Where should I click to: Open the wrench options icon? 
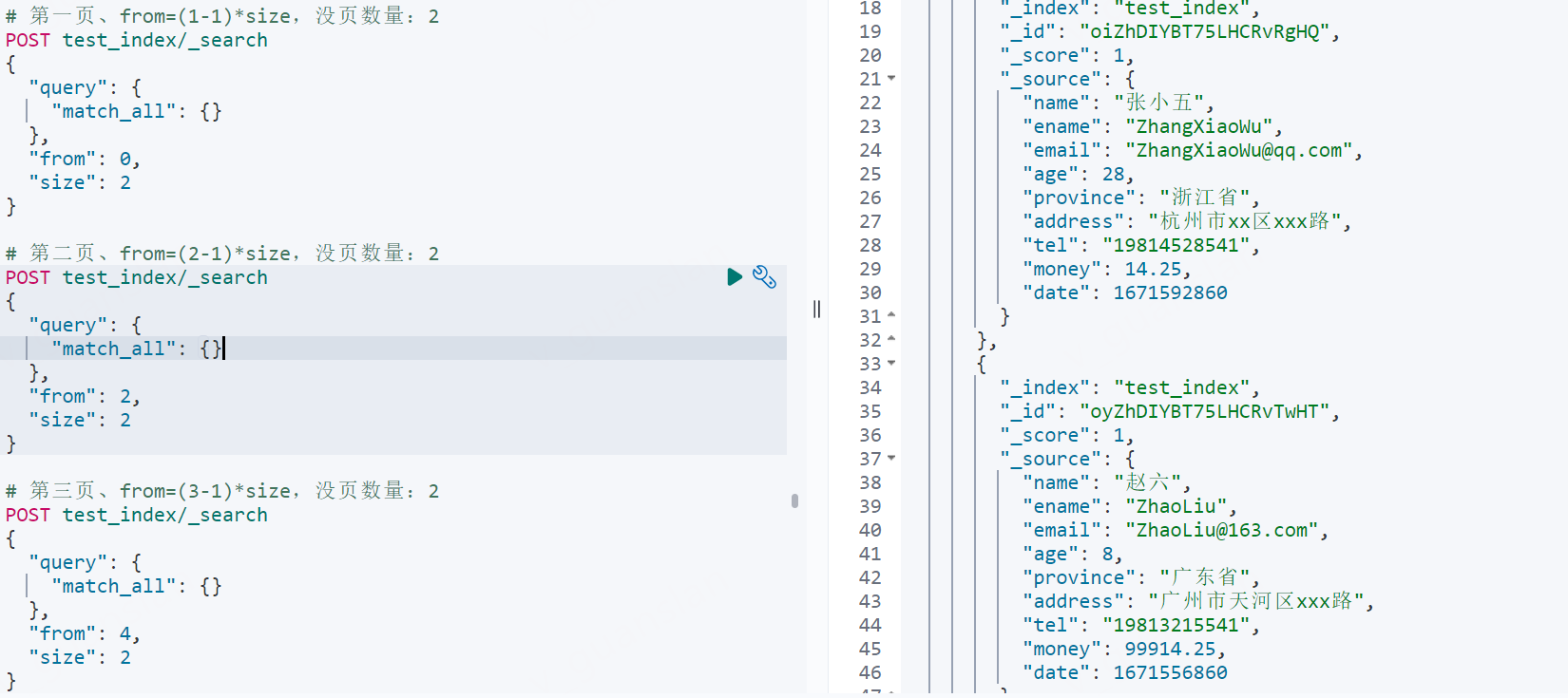pyautogui.click(x=764, y=277)
